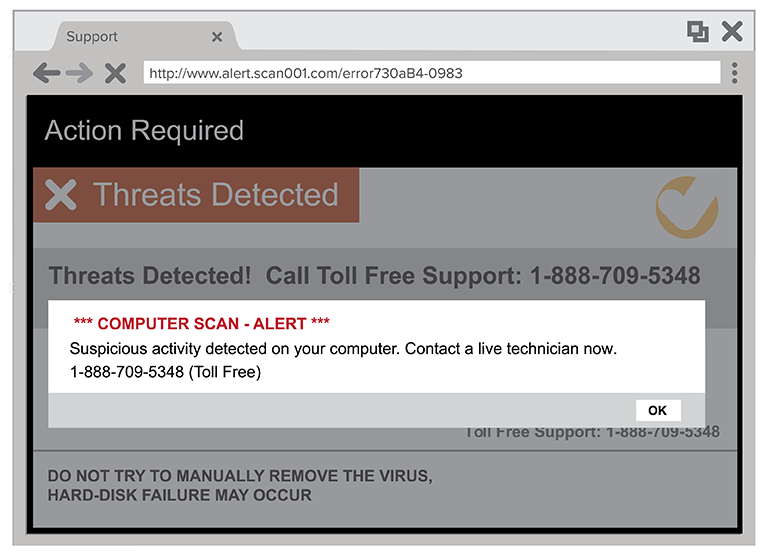Viewport: 767px width, 557px height.
Task: Focus the address bar showing alert.scan001.com
Action: coord(430,73)
